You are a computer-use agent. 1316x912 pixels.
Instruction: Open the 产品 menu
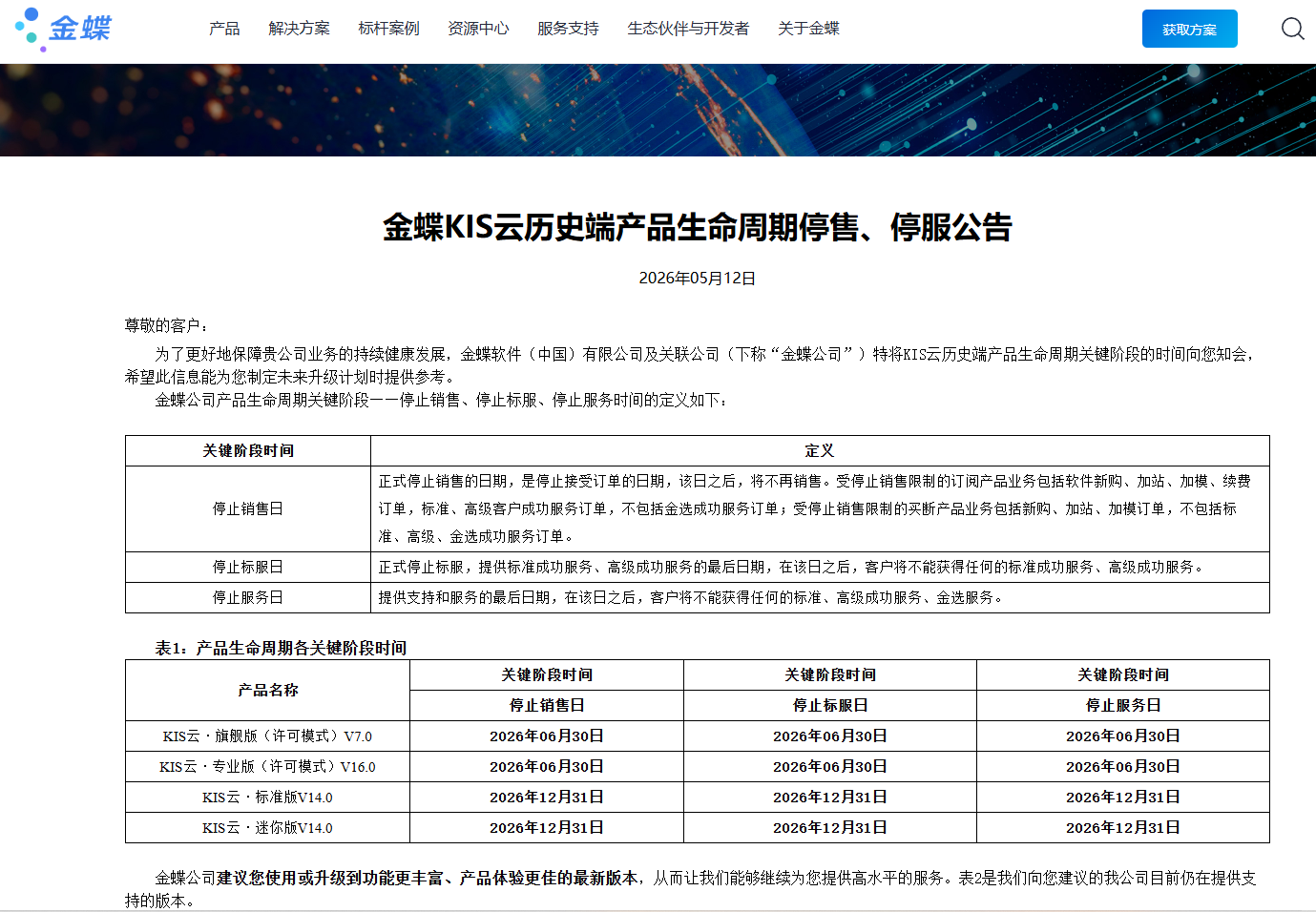224,29
